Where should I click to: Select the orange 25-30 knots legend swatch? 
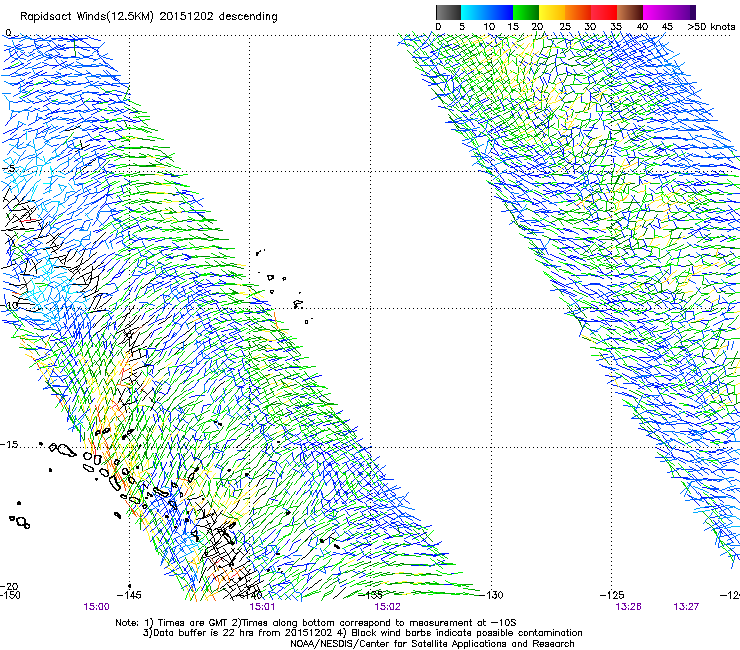coord(578,12)
